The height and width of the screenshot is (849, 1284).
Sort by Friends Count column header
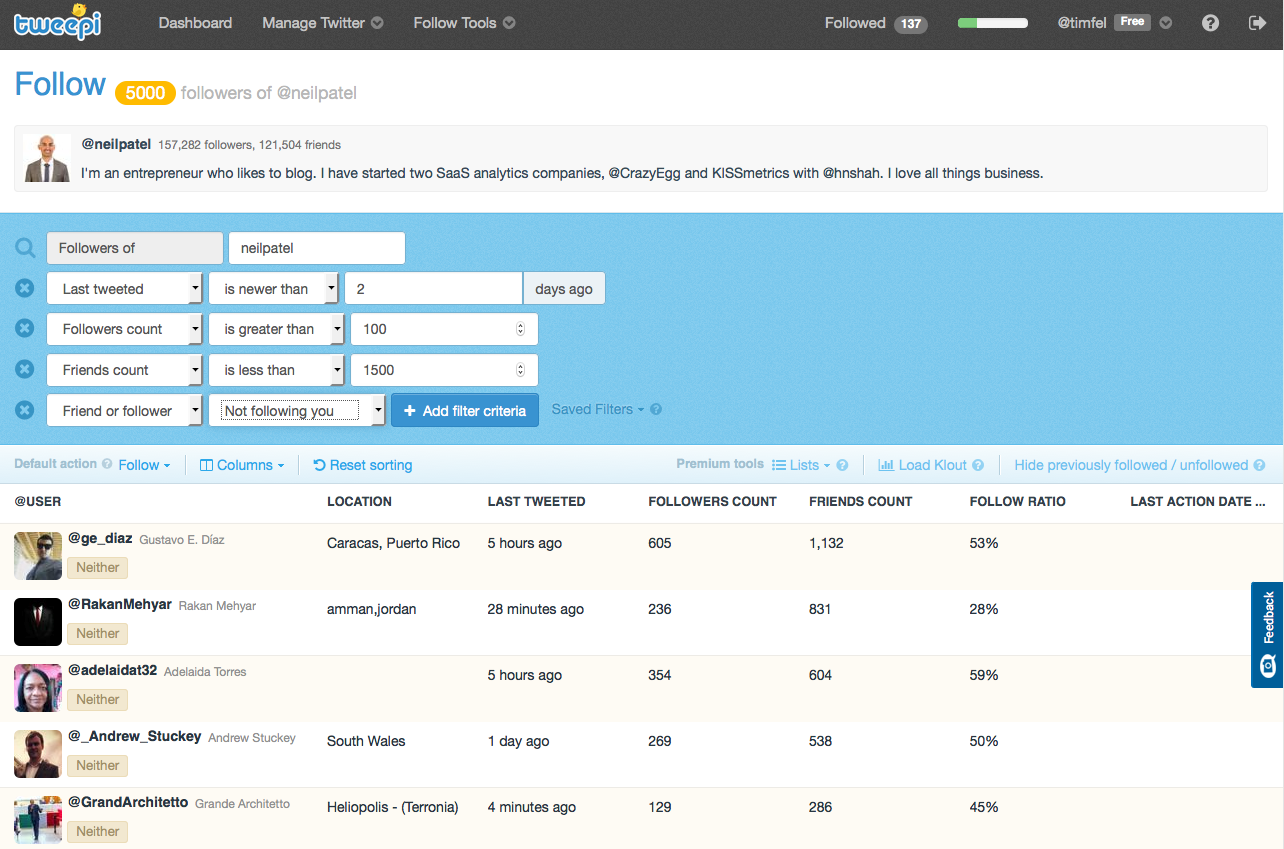(860, 501)
